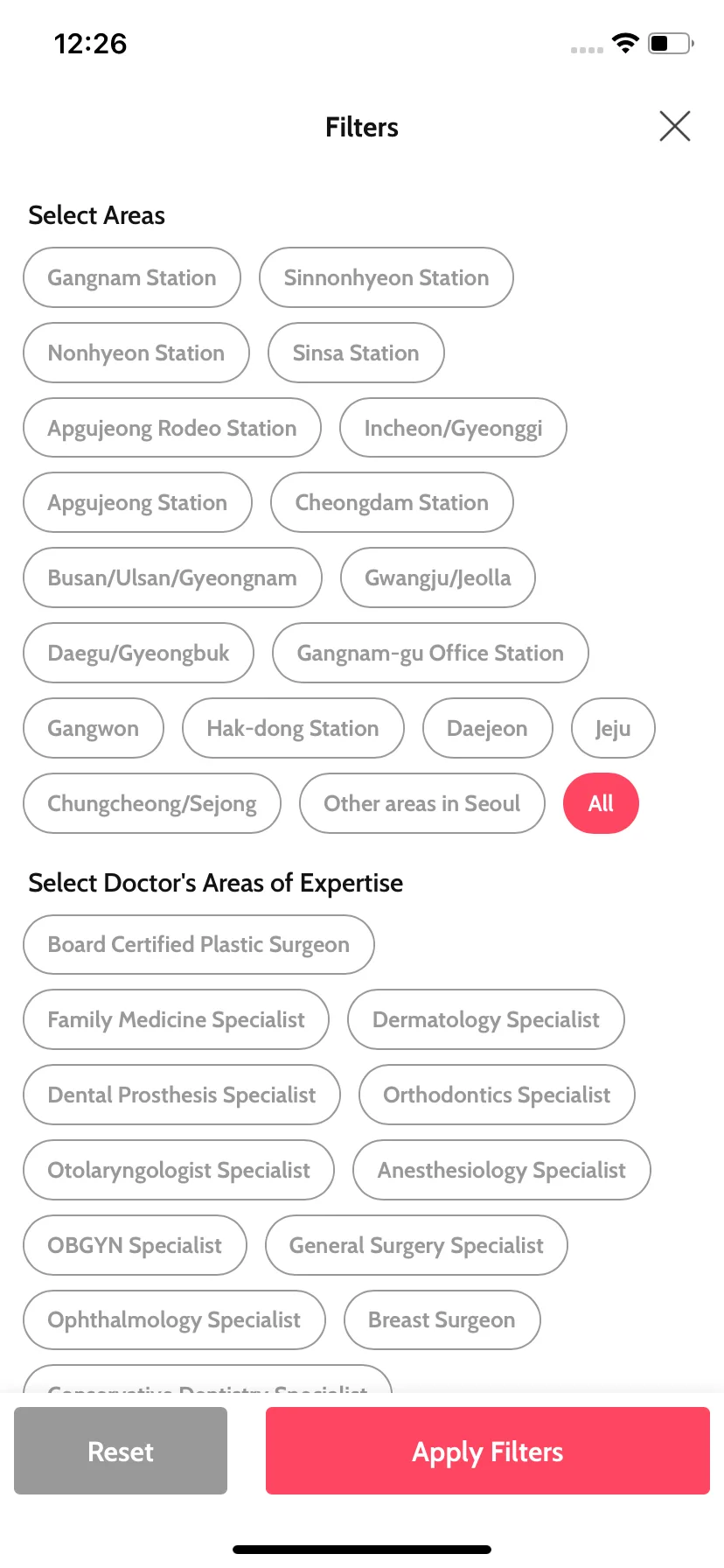This screenshot has width=724, height=1568.
Task: Choose Sinsa Station area
Action: click(x=356, y=353)
